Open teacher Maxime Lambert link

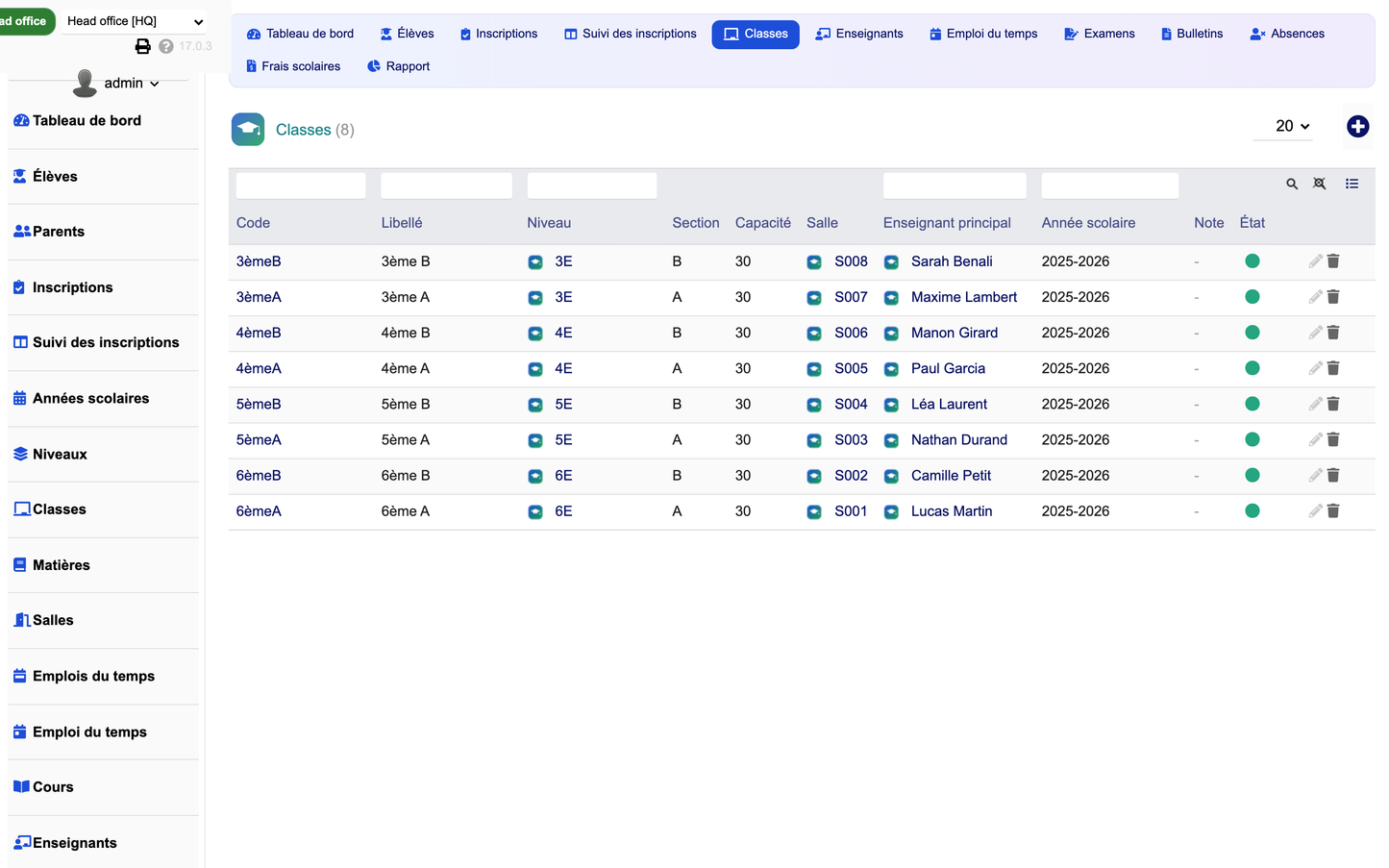pyautogui.click(x=964, y=297)
